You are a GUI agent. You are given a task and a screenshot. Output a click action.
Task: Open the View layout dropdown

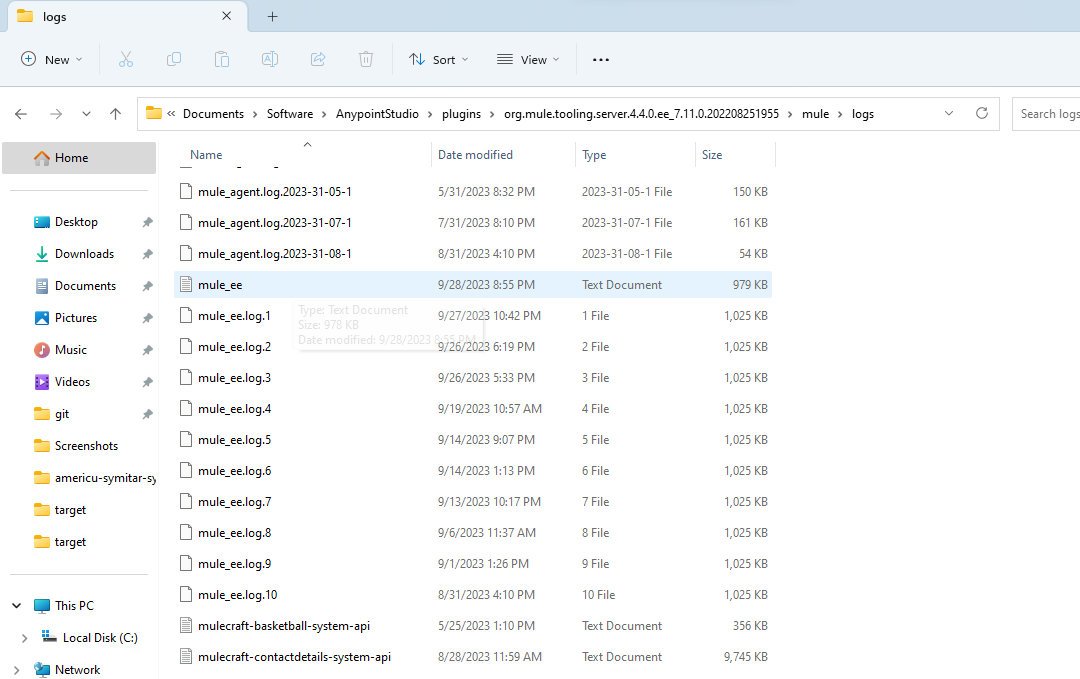click(528, 60)
